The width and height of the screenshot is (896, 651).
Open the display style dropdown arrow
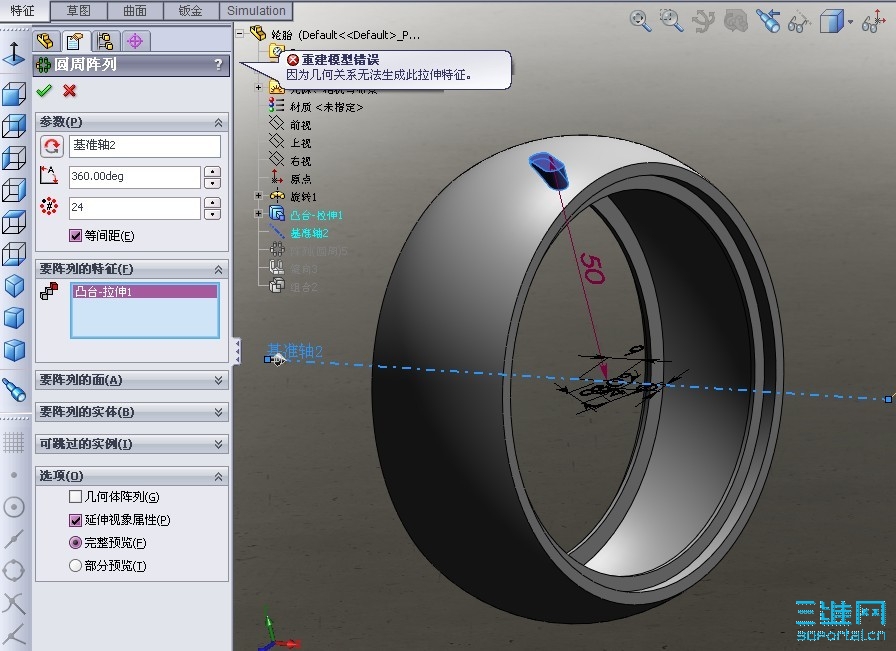click(851, 22)
